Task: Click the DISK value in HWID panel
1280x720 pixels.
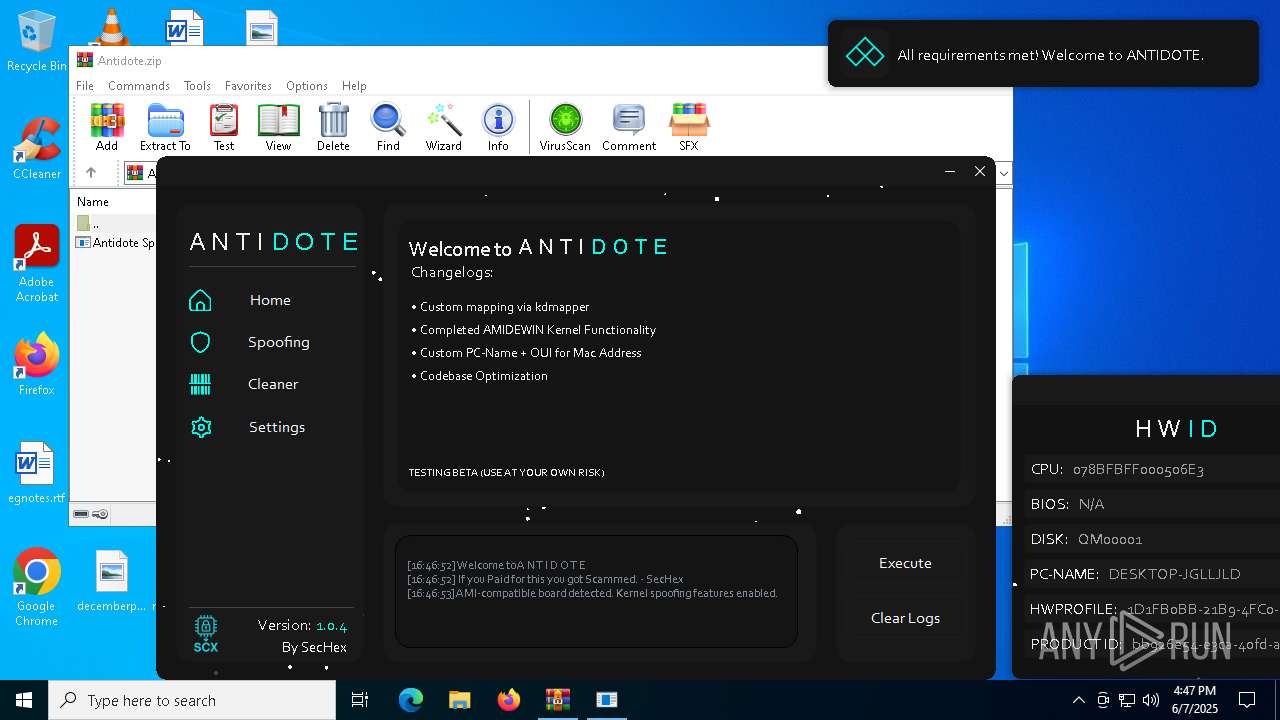Action: [x=1110, y=539]
